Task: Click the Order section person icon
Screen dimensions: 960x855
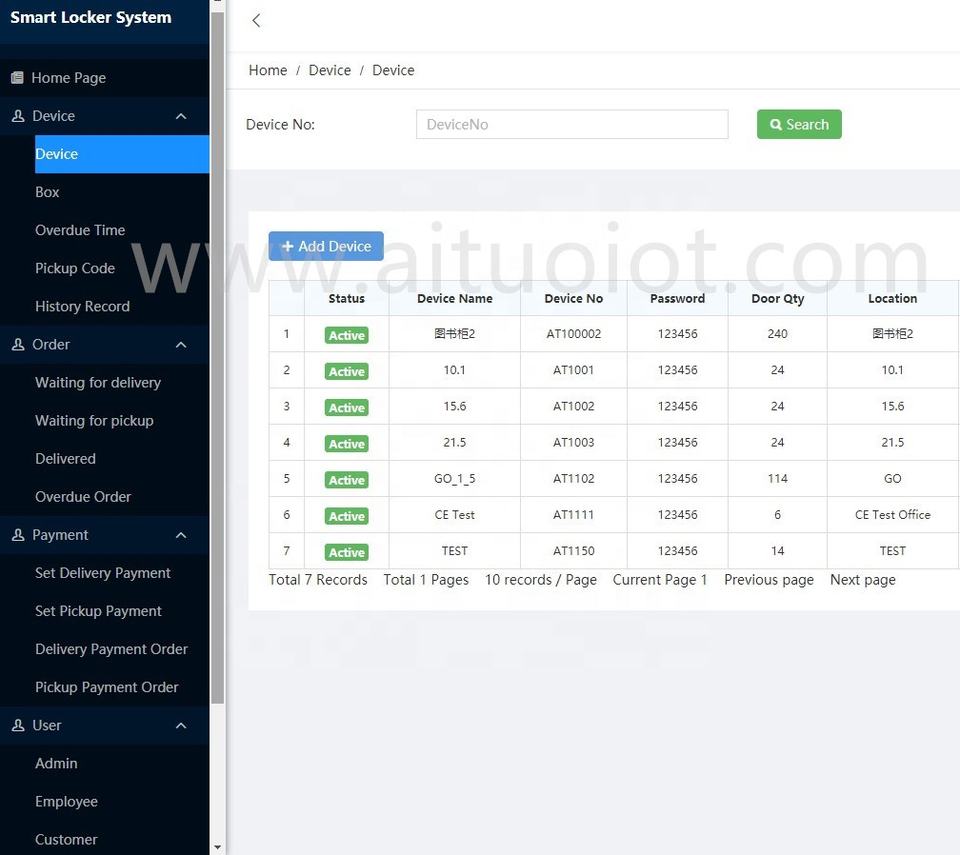Action: click(18, 344)
